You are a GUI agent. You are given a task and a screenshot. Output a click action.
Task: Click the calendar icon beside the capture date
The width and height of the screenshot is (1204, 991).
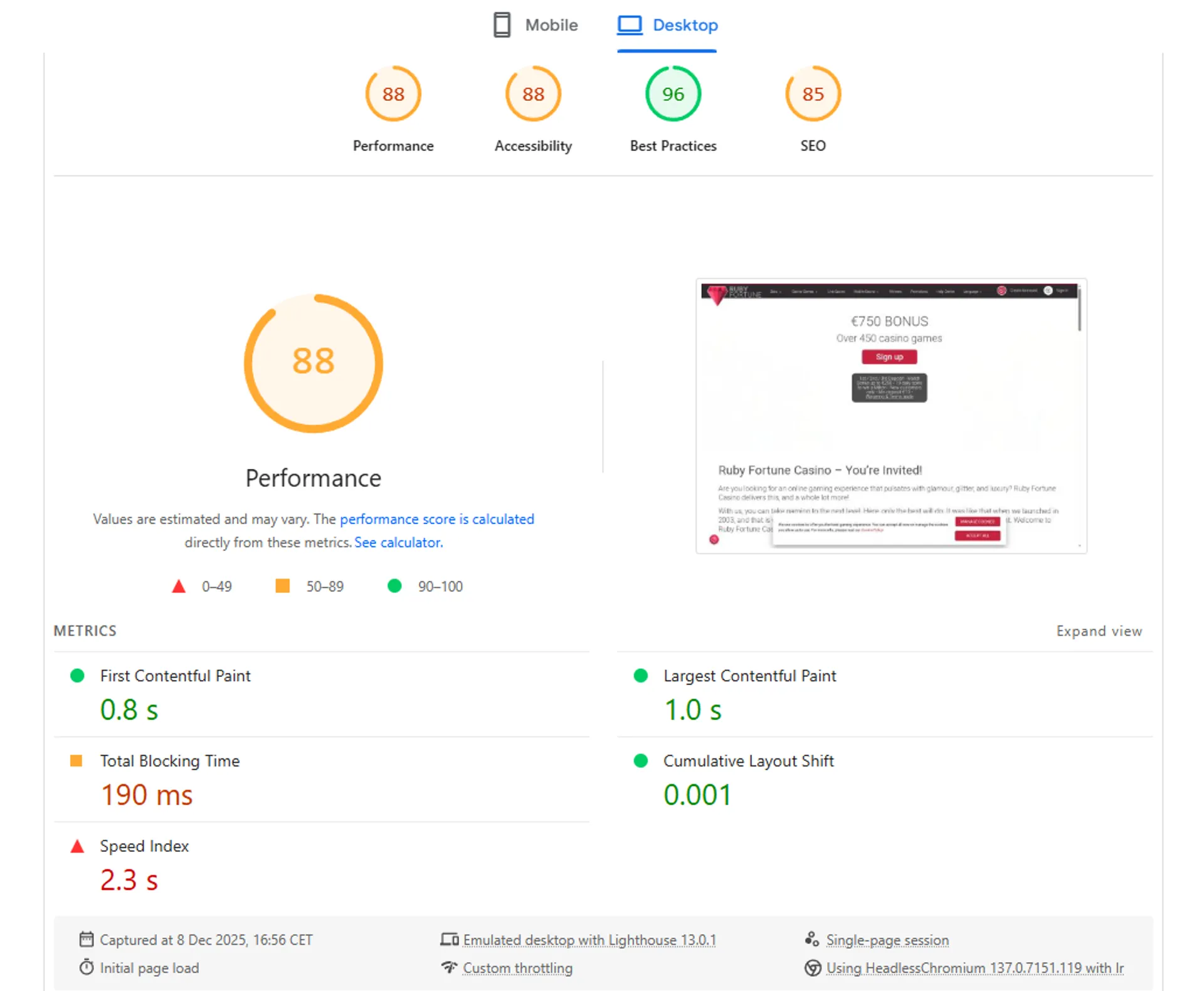(87, 940)
